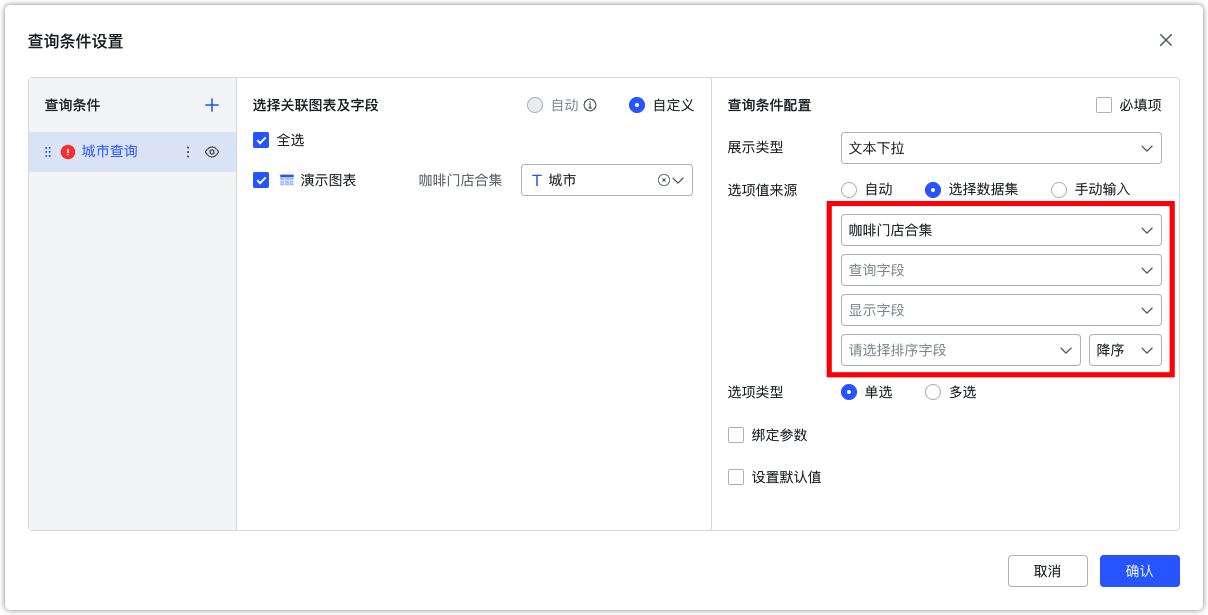Click the drag handle icon before 城市查询
The width and height of the screenshot is (1208, 615).
click(x=47, y=151)
